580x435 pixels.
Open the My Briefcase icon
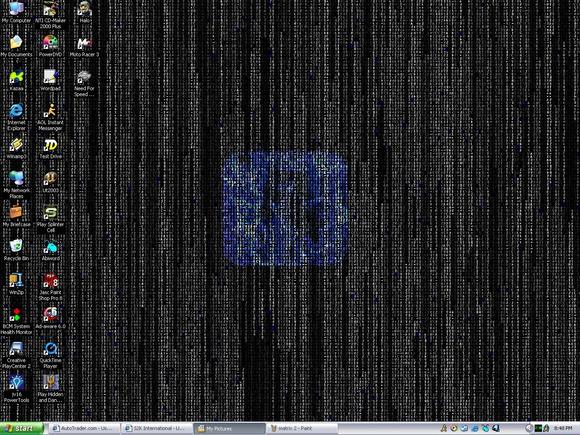coord(16,216)
